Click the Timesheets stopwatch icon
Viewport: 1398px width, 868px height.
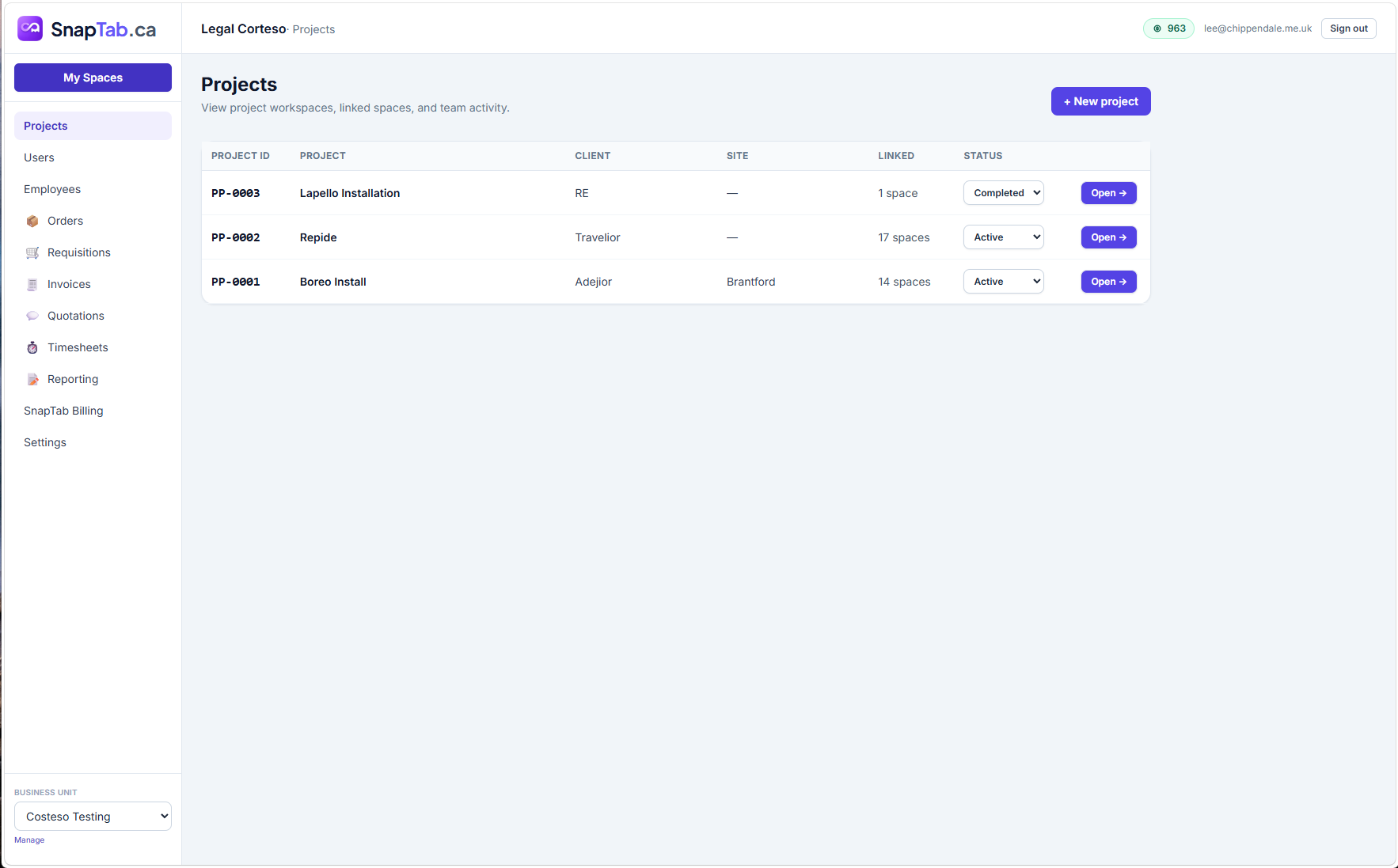pyautogui.click(x=32, y=348)
